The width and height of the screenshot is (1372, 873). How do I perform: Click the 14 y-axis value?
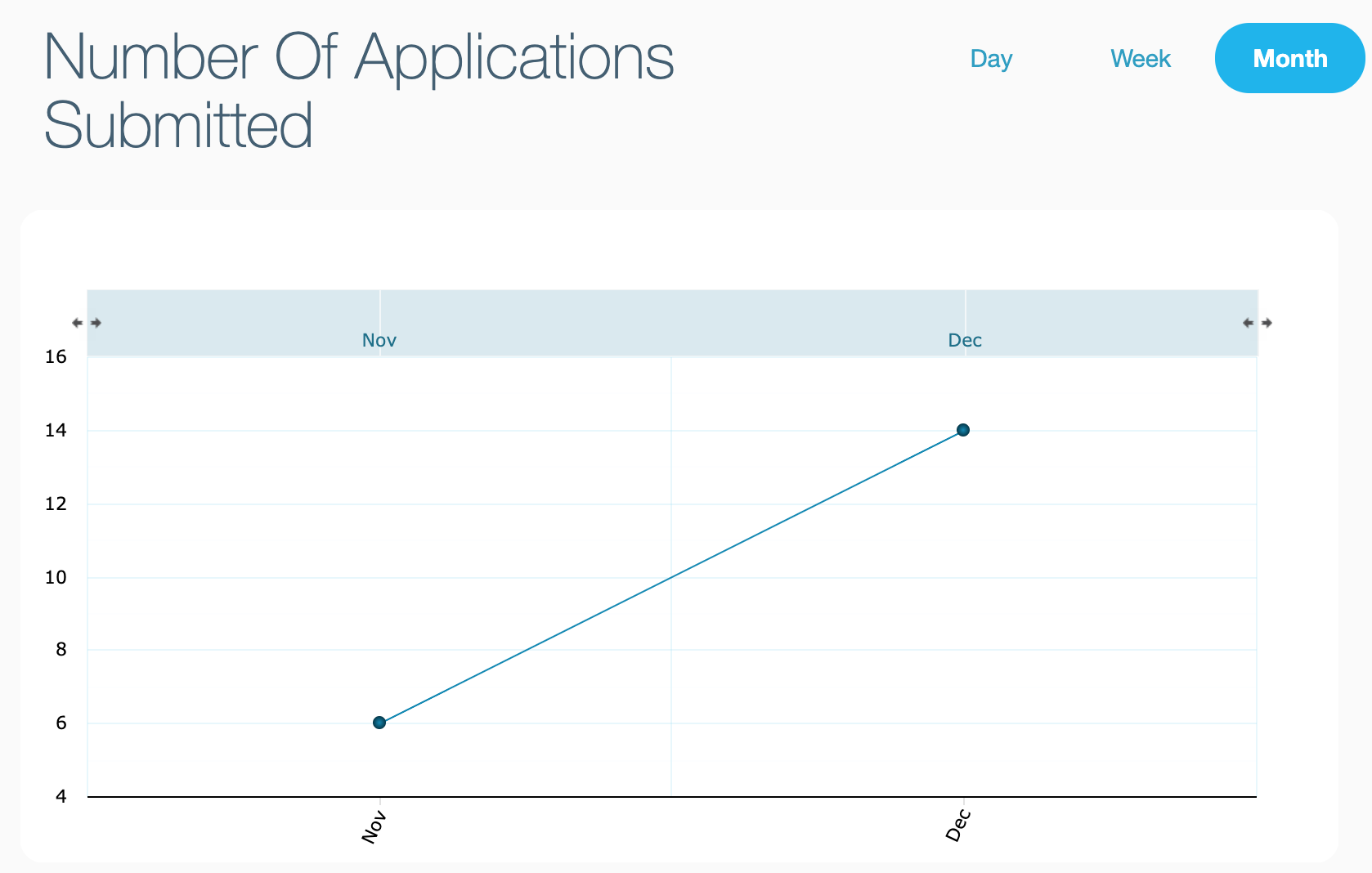(56, 431)
